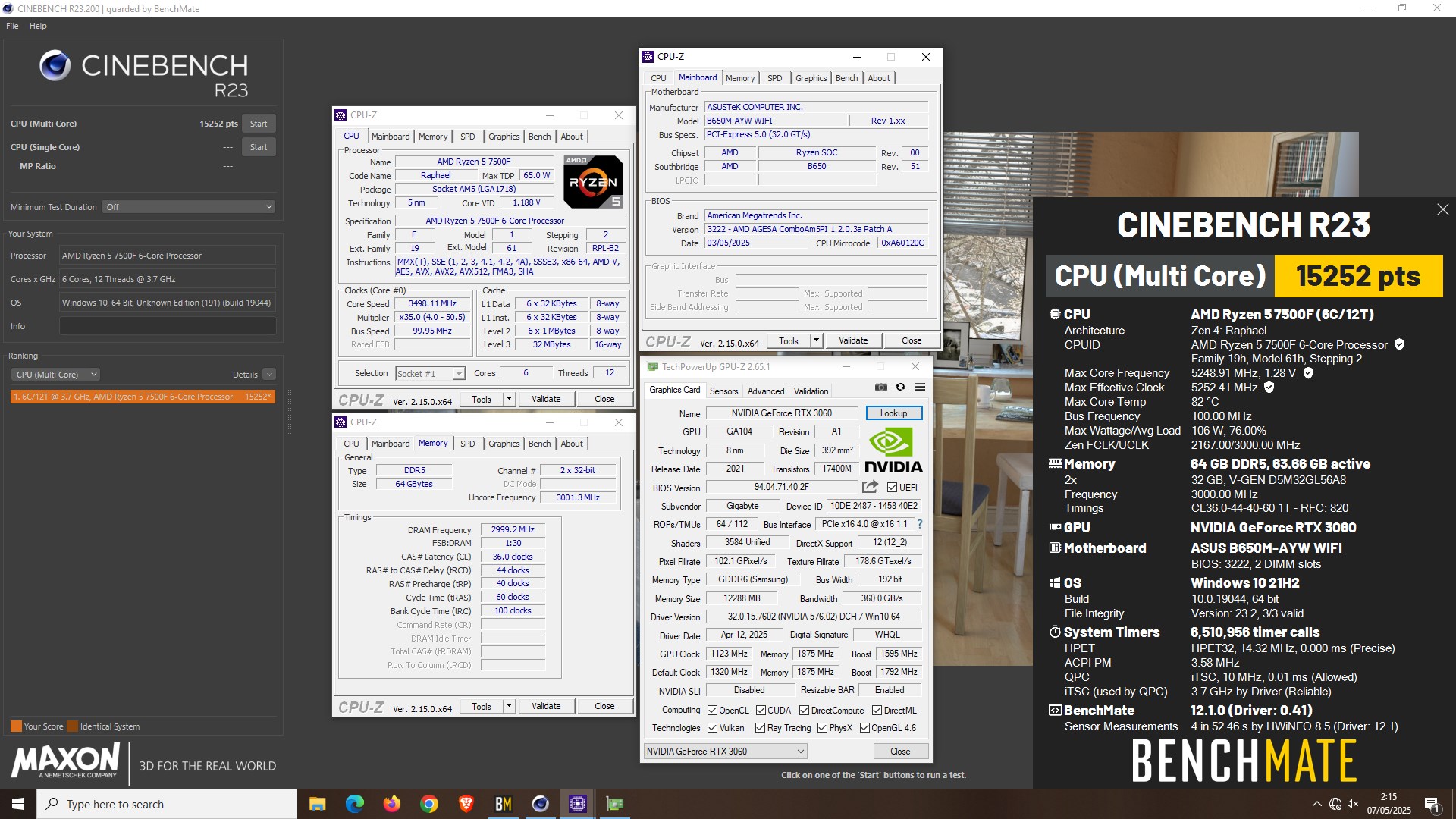Viewport: 1456px width, 819px height.
Task: Click Validate in CPU-Z Memory window
Action: [x=546, y=706]
